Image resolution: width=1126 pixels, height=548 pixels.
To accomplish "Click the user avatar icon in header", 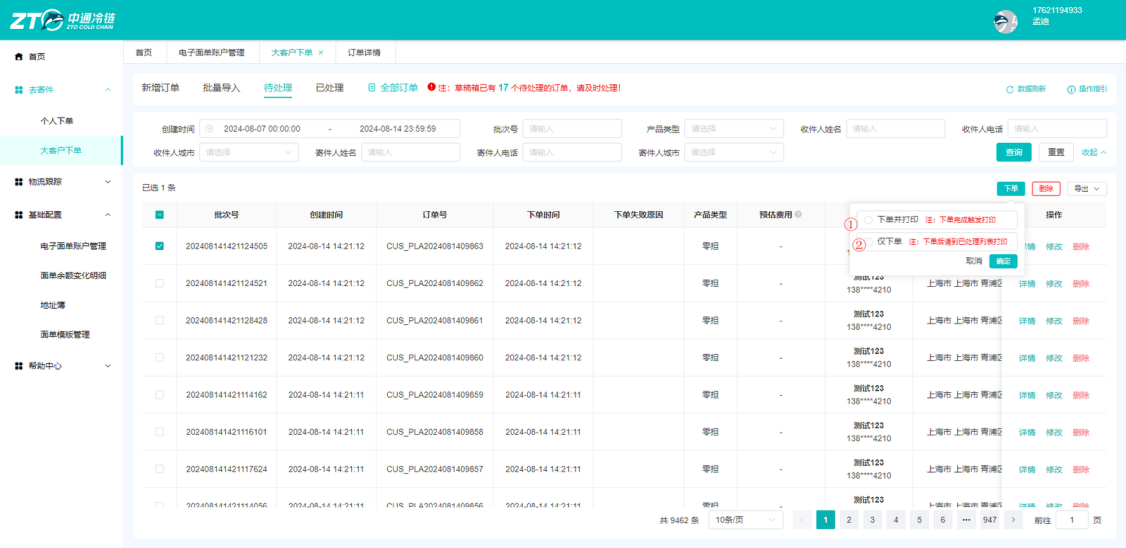I will coord(1005,22).
